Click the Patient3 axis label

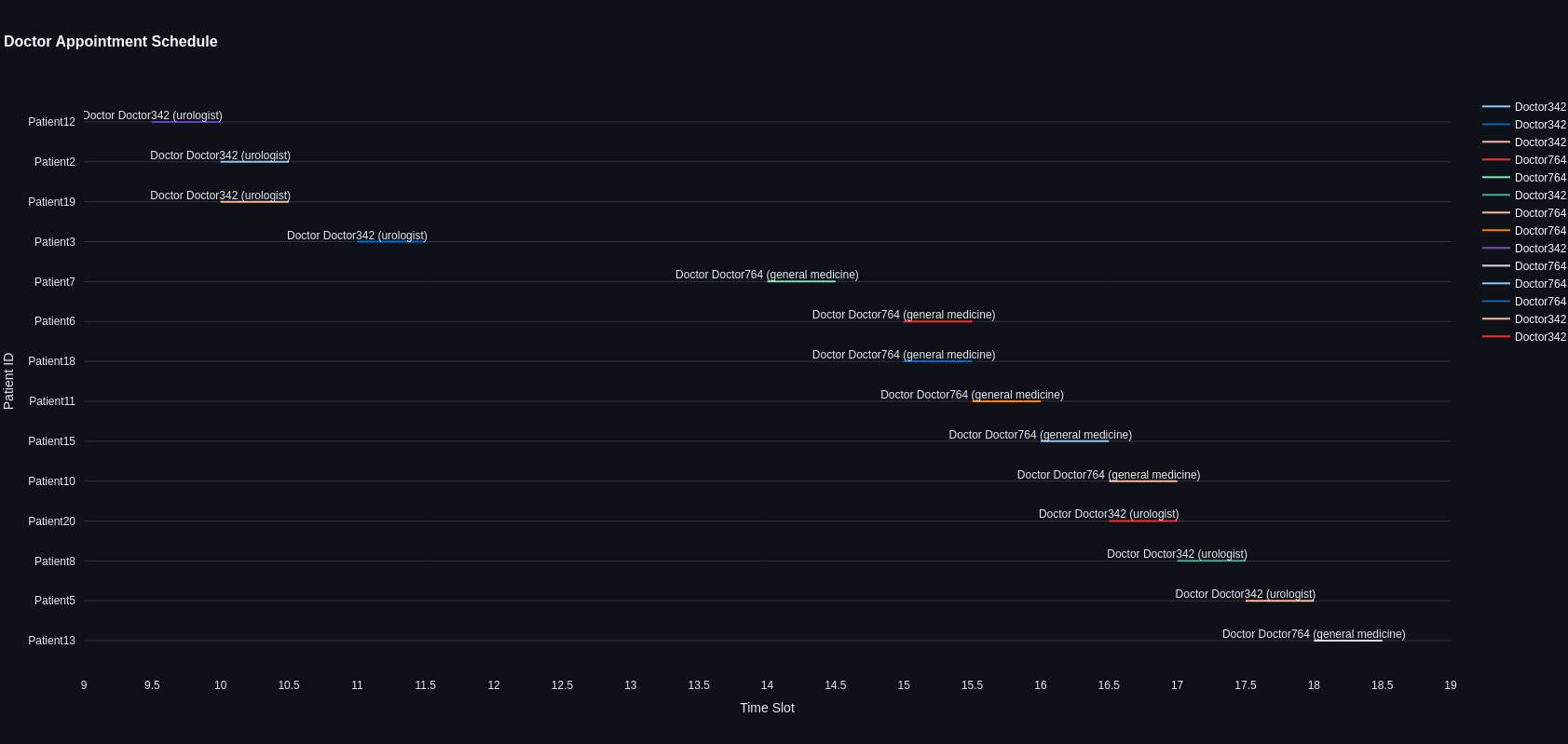55,242
